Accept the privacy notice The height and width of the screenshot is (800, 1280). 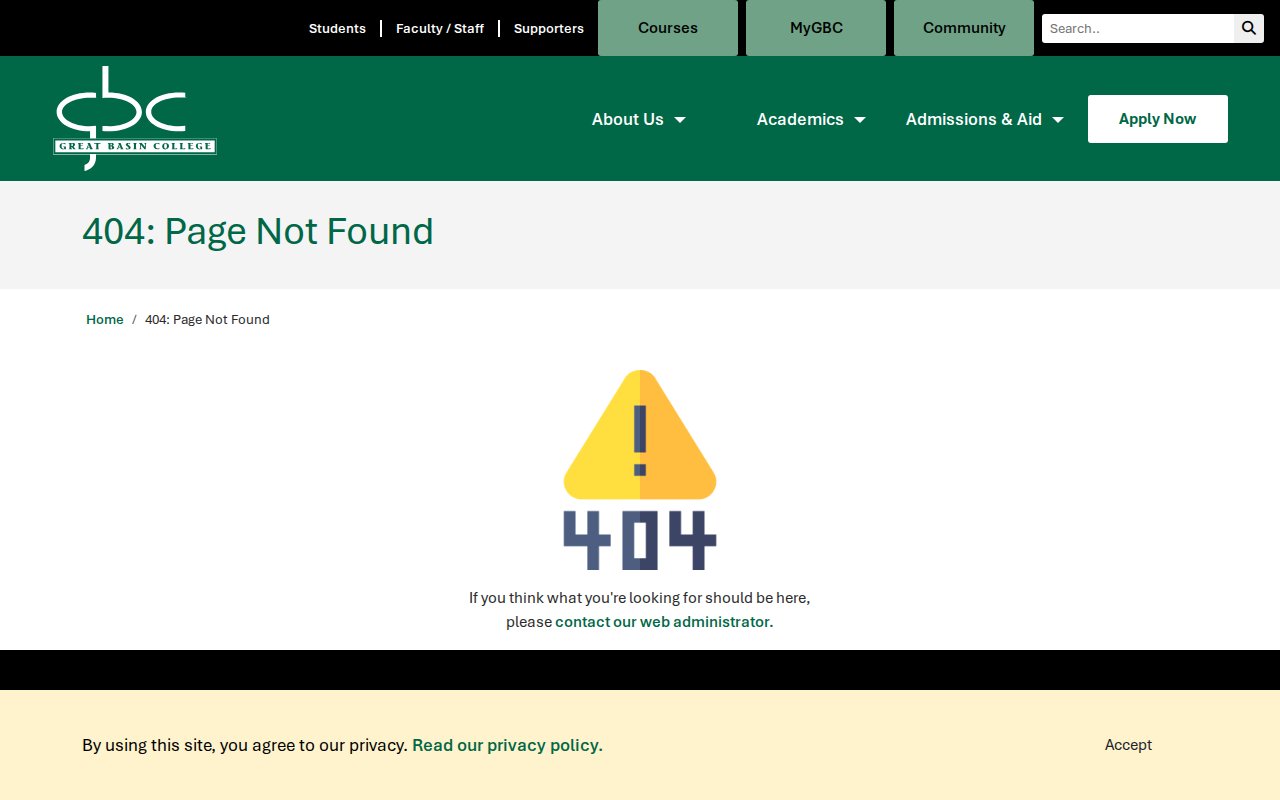click(x=1128, y=745)
